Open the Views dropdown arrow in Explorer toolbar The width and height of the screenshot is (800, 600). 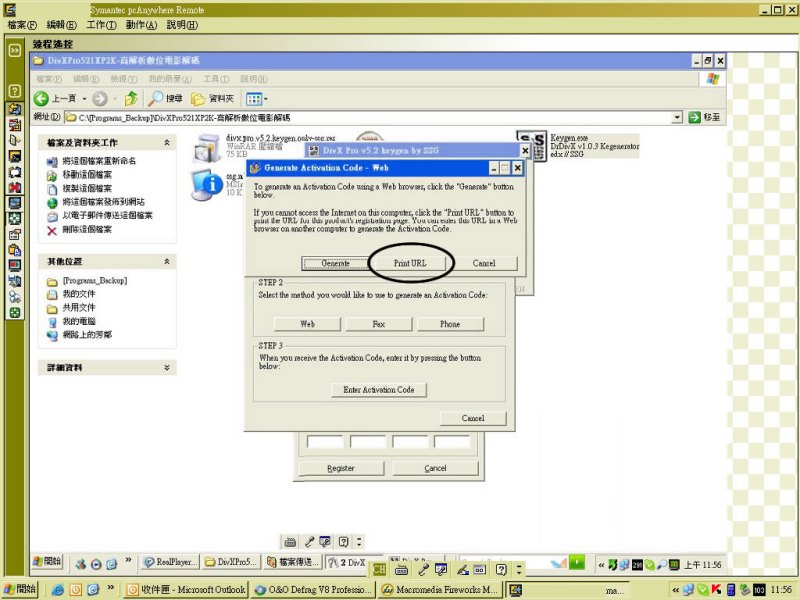[265, 98]
